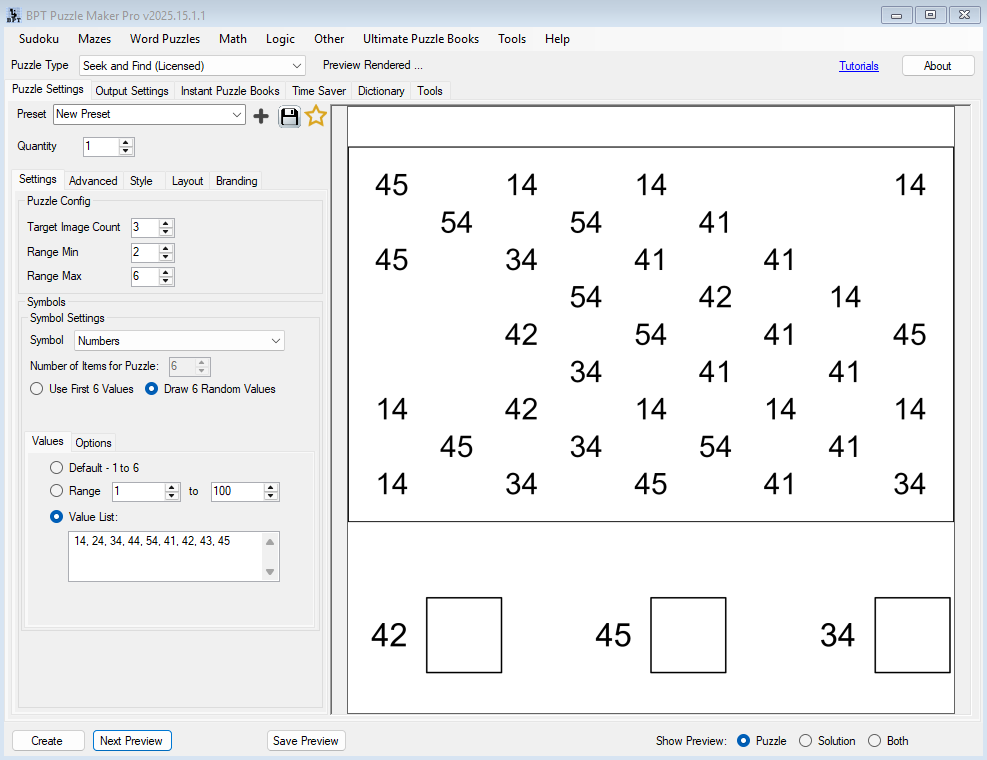This screenshot has width=987, height=760.
Task: Open the Branding tab
Action: click(237, 181)
